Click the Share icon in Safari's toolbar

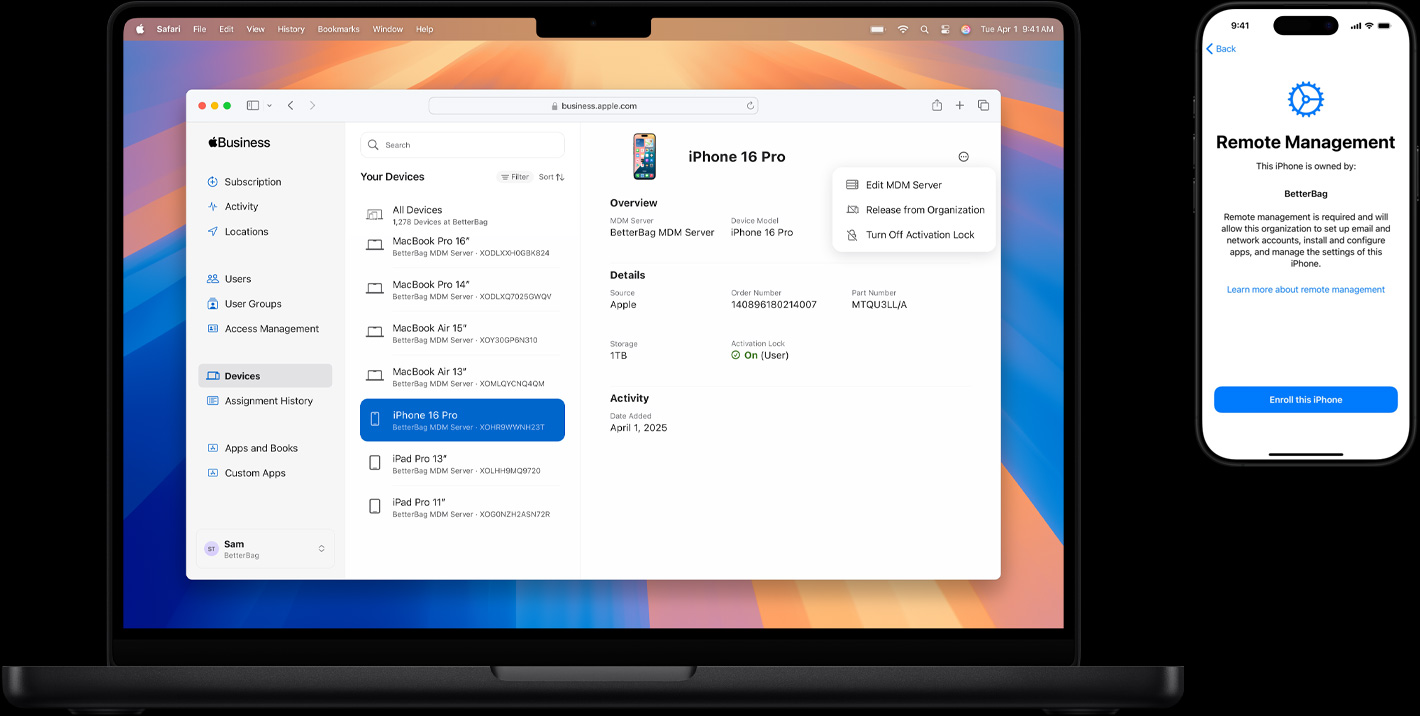click(936, 105)
